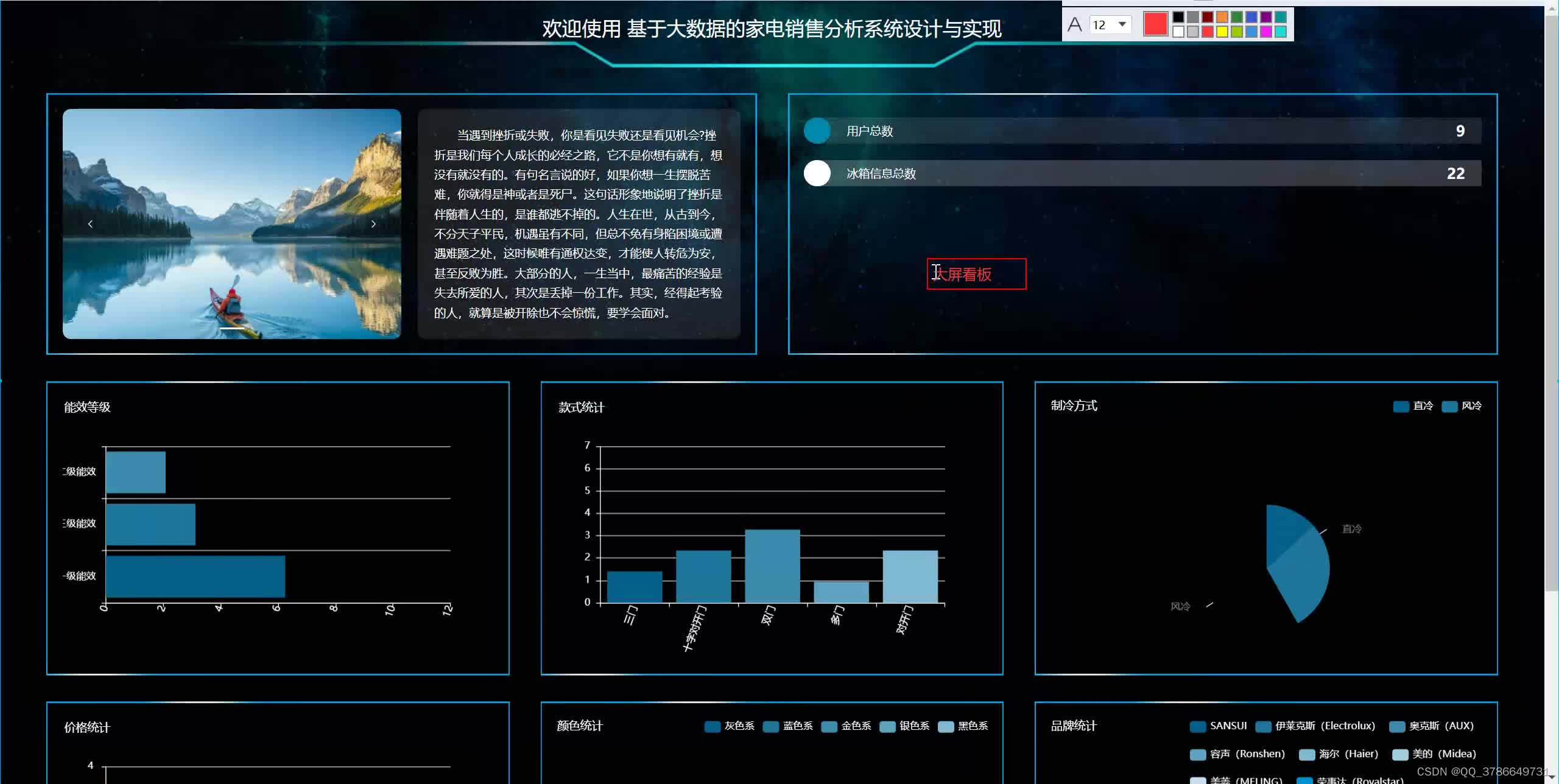The image size is (1559, 784).
Task: Click the 款式统计 chart title
Action: [582, 407]
